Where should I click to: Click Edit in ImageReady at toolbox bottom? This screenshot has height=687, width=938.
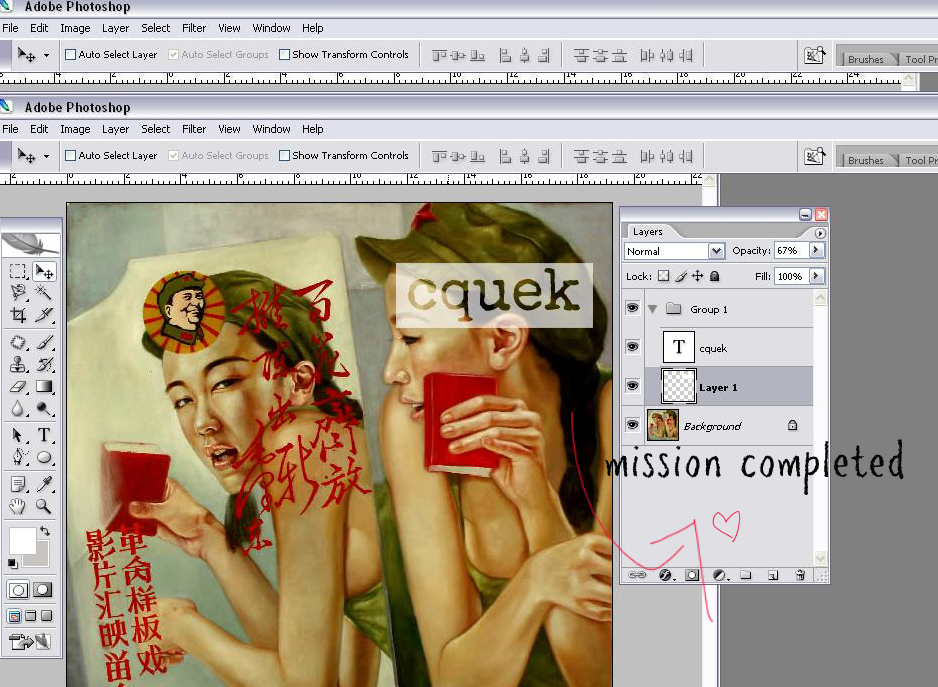pyautogui.click(x=28, y=642)
